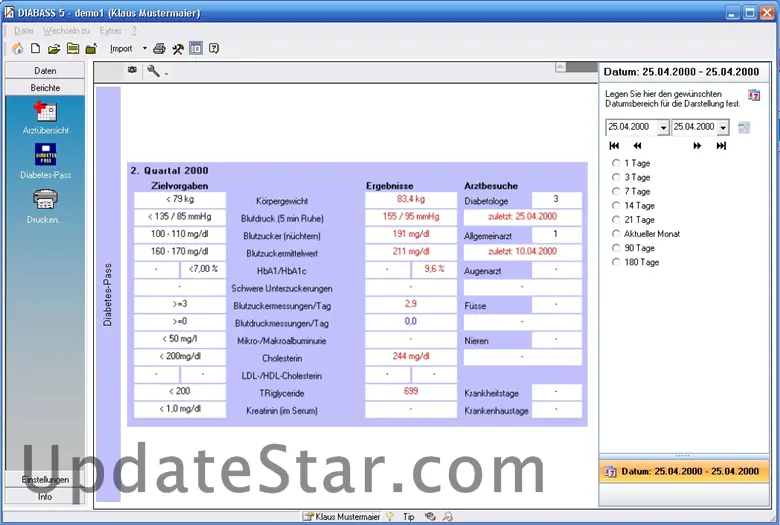Click the start date field 25.04.2000
The image size is (780, 525).
632,127
